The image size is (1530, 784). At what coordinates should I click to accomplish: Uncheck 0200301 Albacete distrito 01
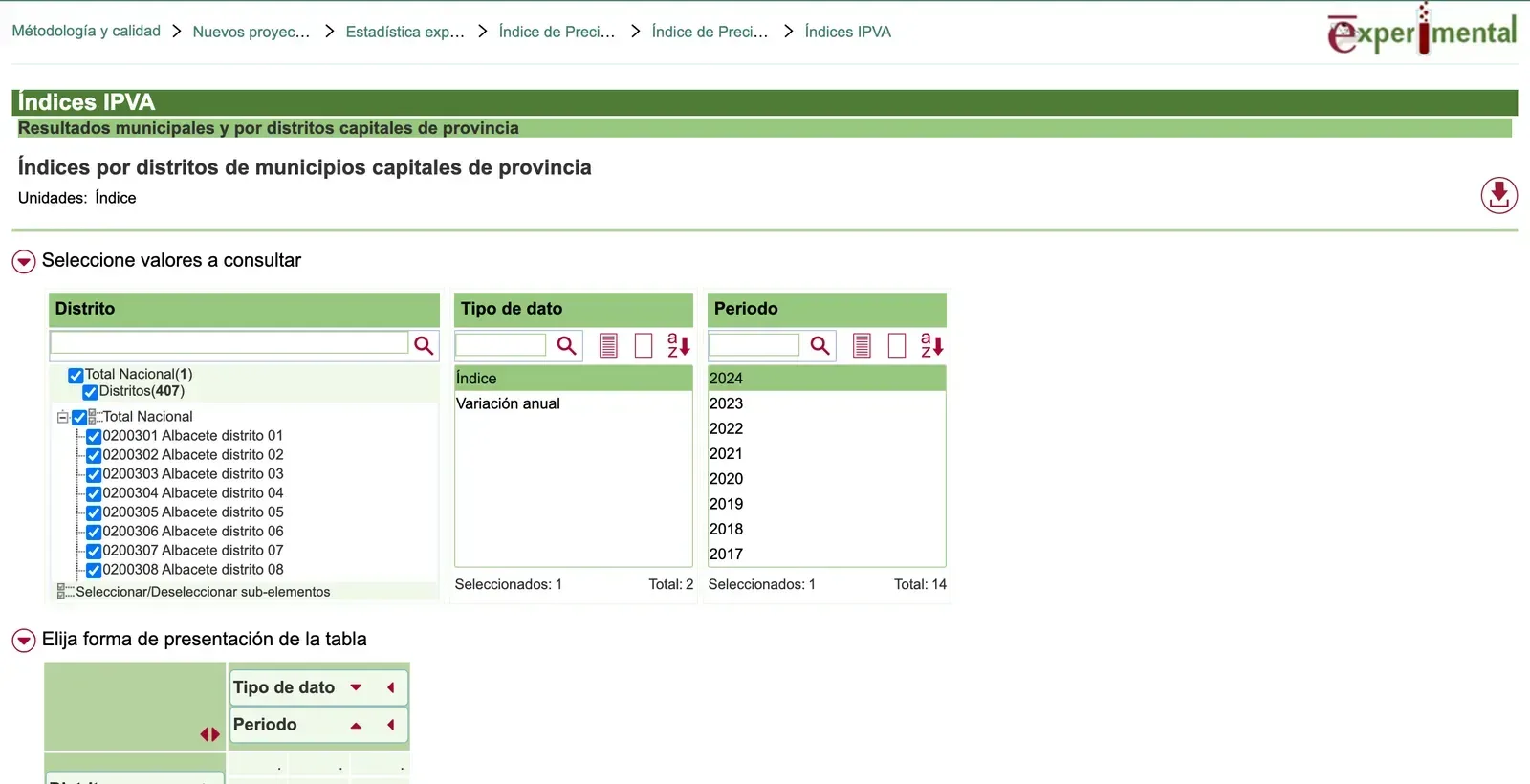pyautogui.click(x=94, y=437)
